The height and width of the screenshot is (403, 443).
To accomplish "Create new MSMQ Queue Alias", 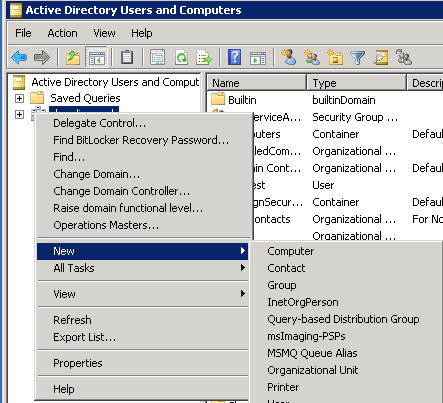I will [346, 353].
